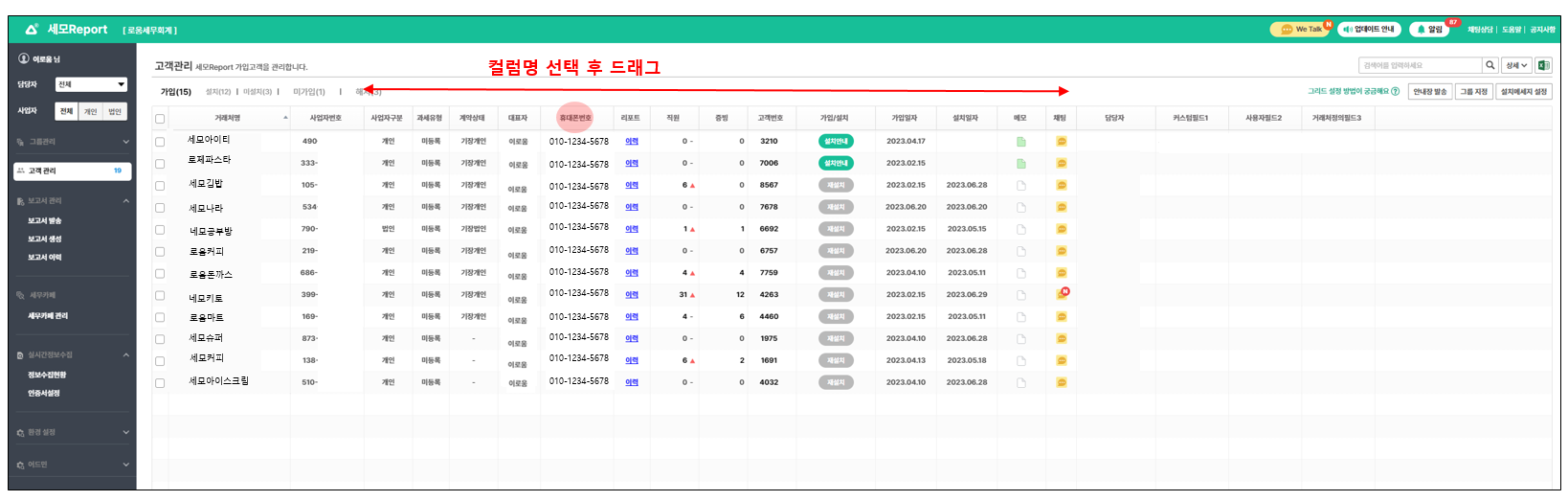Open chat icon in 네모키토 row

tap(1062, 295)
